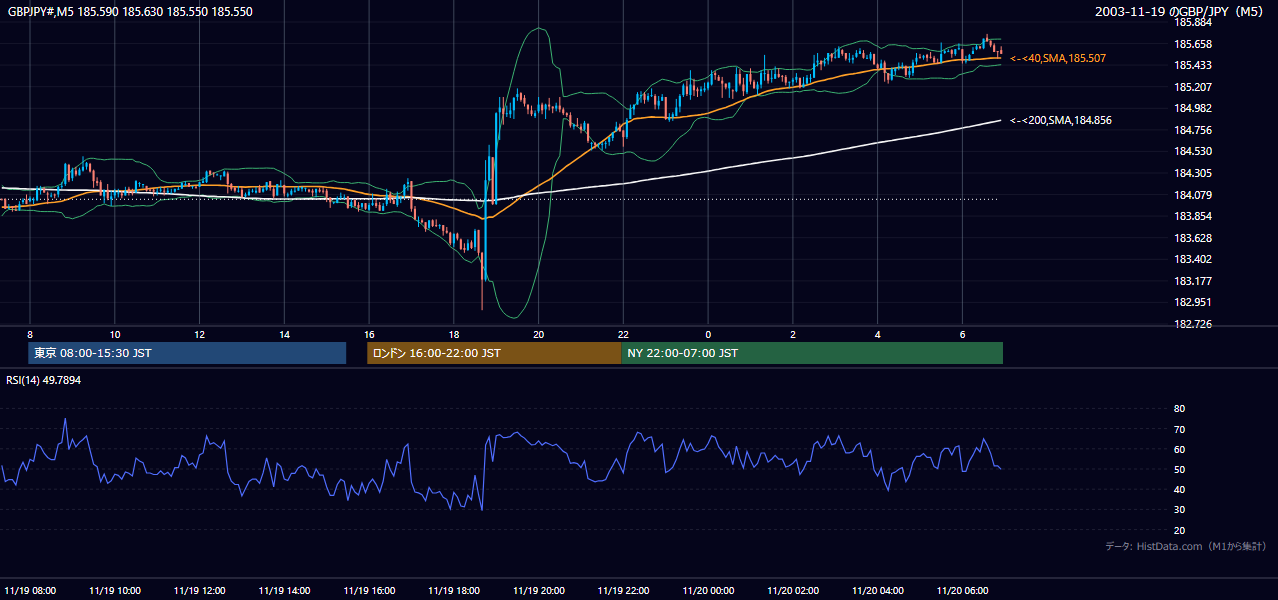The height and width of the screenshot is (600, 1278).
Task: Click the hour label 22 on time axis
Action: [623, 334]
